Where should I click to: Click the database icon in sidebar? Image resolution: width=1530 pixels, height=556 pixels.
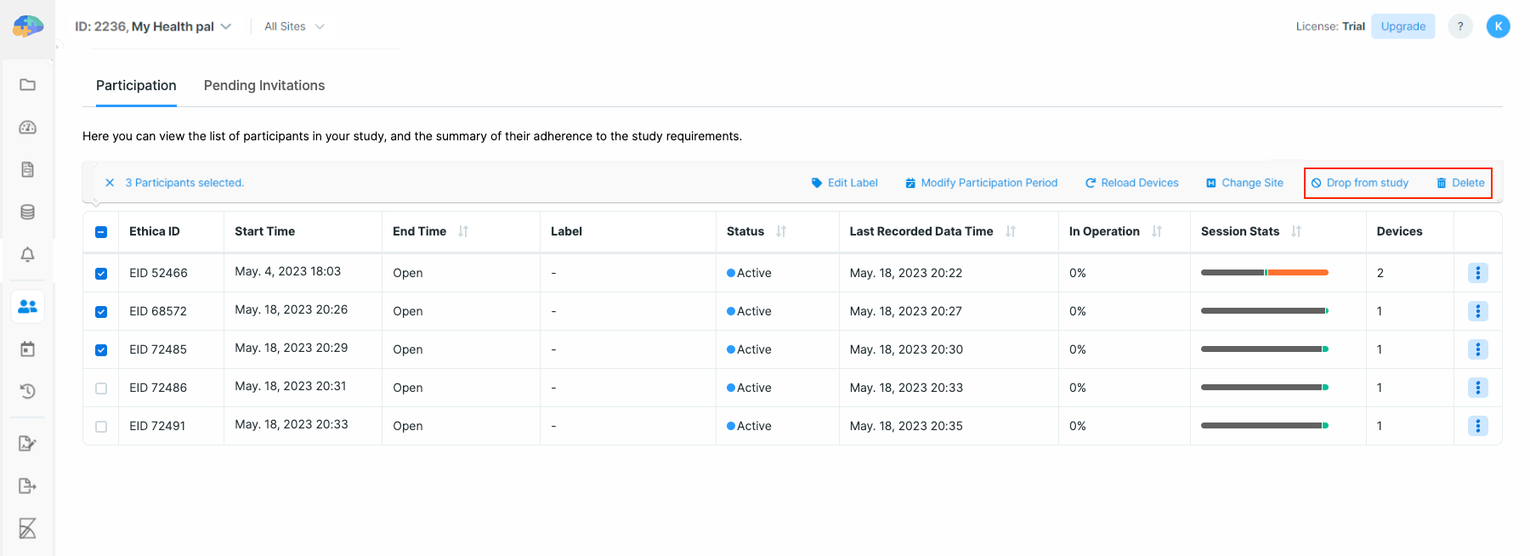click(28, 212)
